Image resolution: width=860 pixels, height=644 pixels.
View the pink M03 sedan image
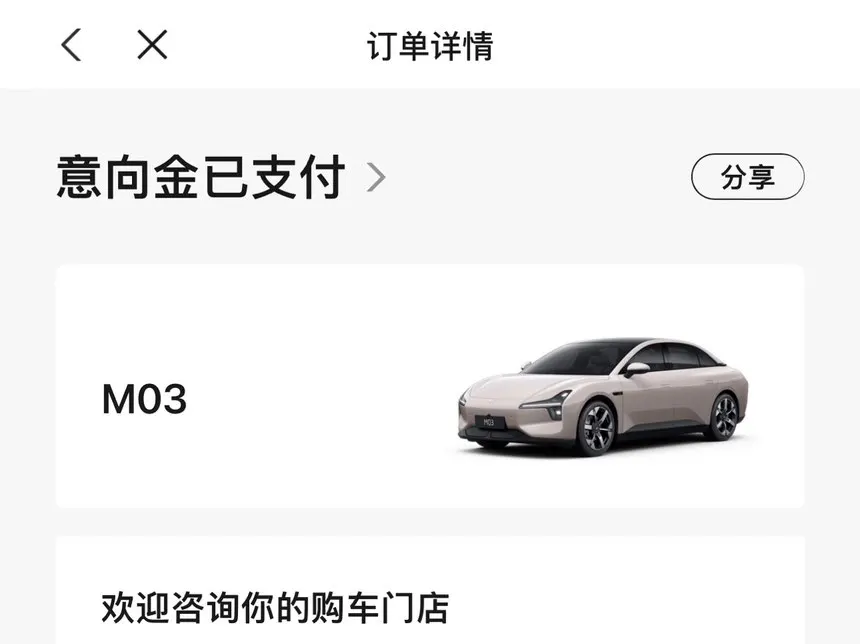(603, 396)
